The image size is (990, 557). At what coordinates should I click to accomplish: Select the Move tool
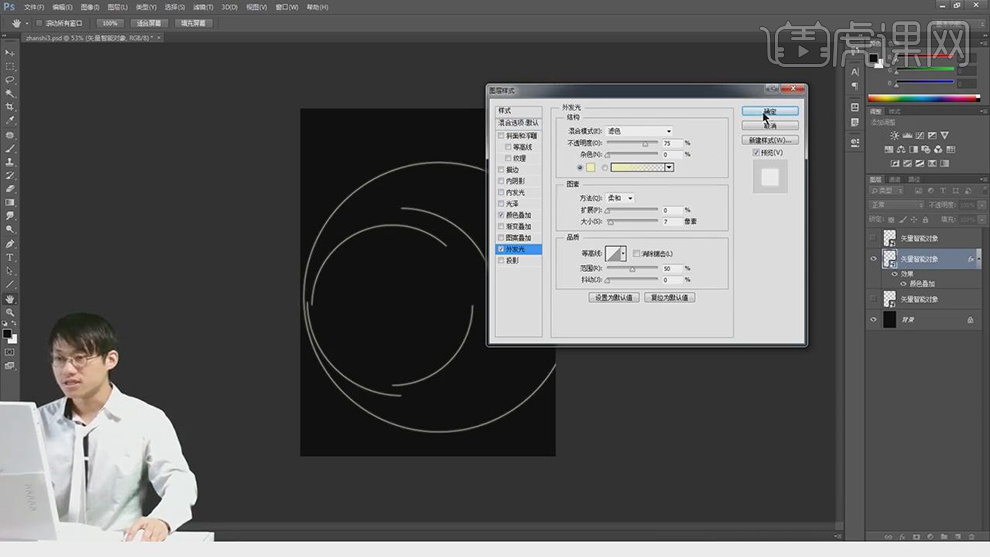click(x=10, y=52)
